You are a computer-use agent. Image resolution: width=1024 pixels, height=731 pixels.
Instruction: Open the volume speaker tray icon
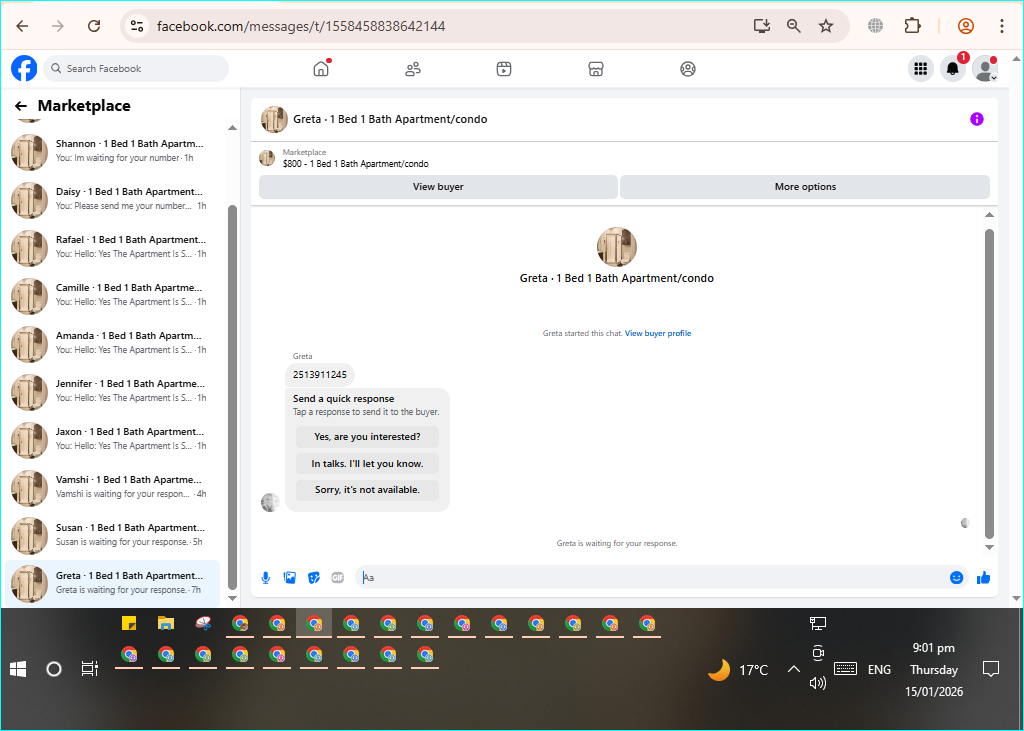click(x=818, y=683)
